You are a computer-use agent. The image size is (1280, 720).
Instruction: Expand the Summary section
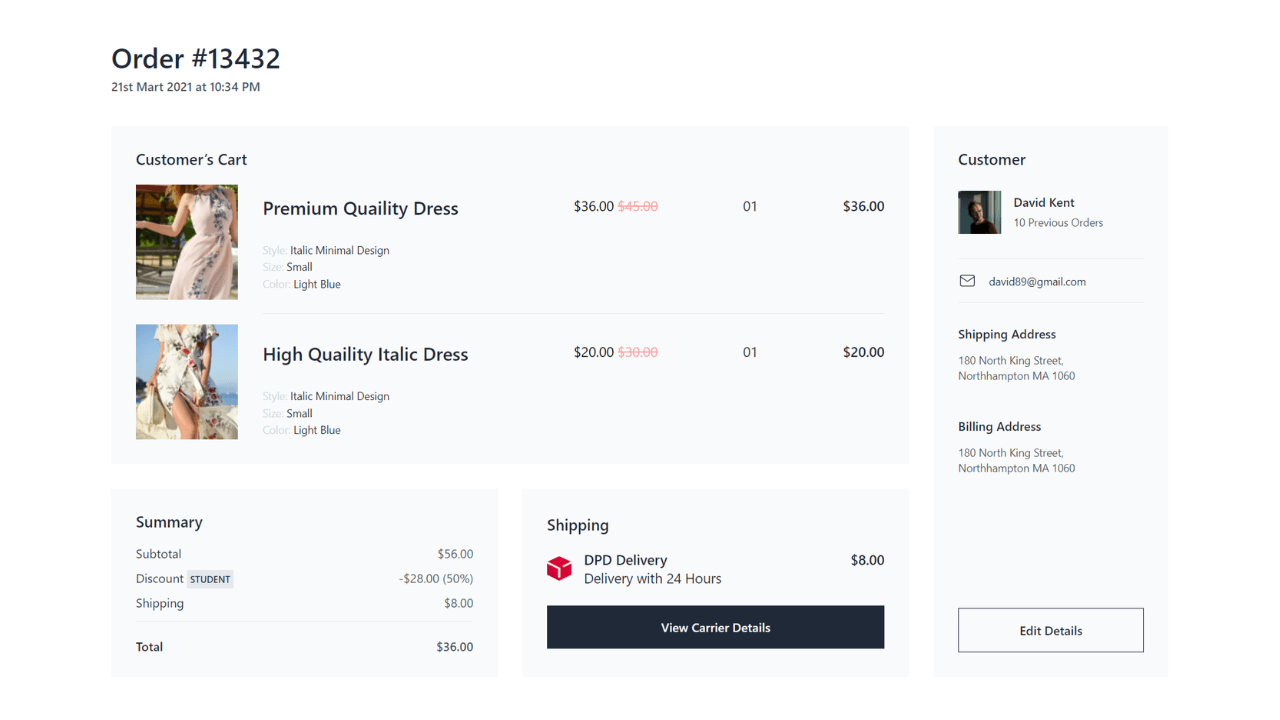click(x=169, y=521)
